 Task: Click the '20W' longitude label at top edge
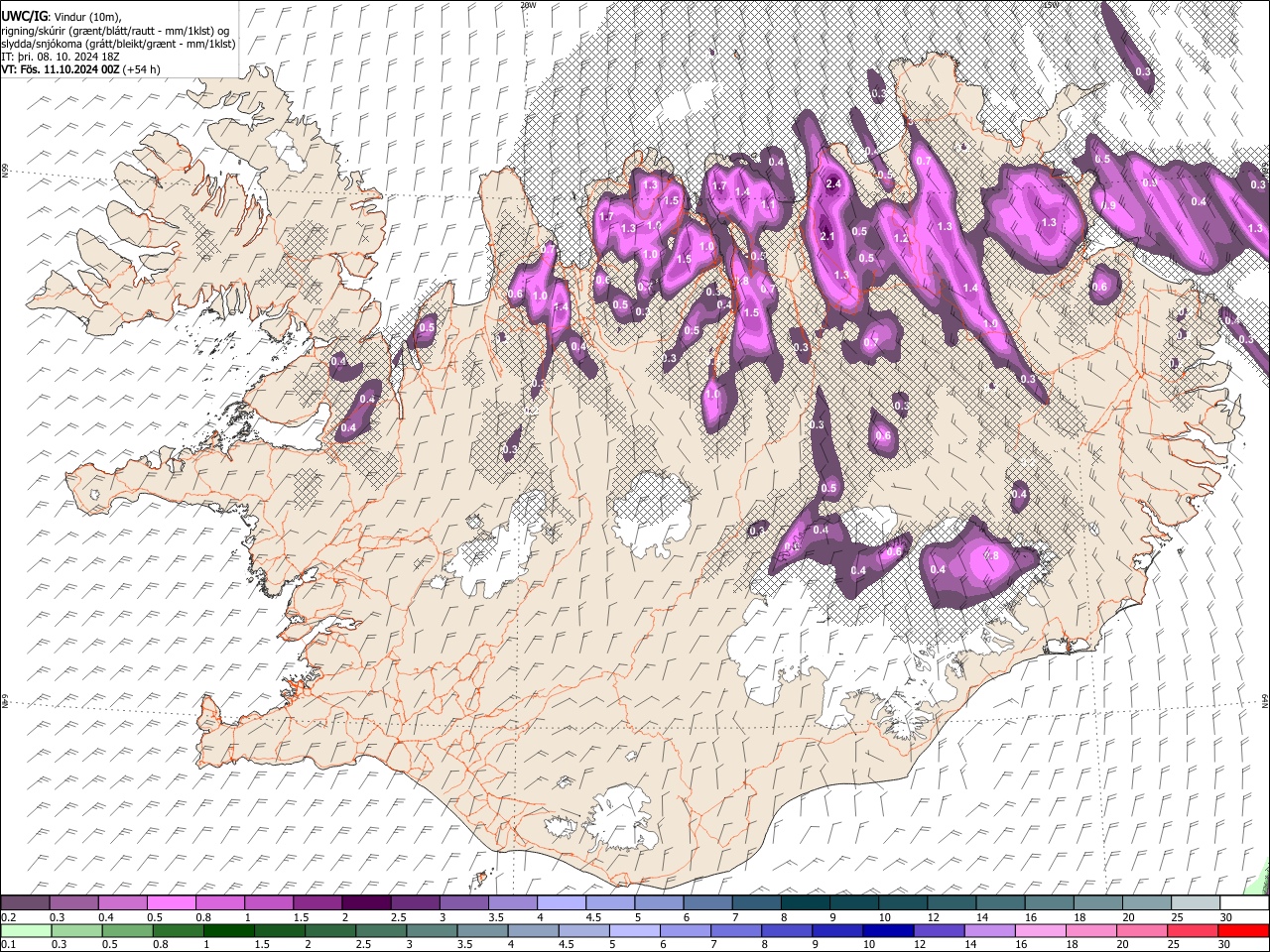528,5
